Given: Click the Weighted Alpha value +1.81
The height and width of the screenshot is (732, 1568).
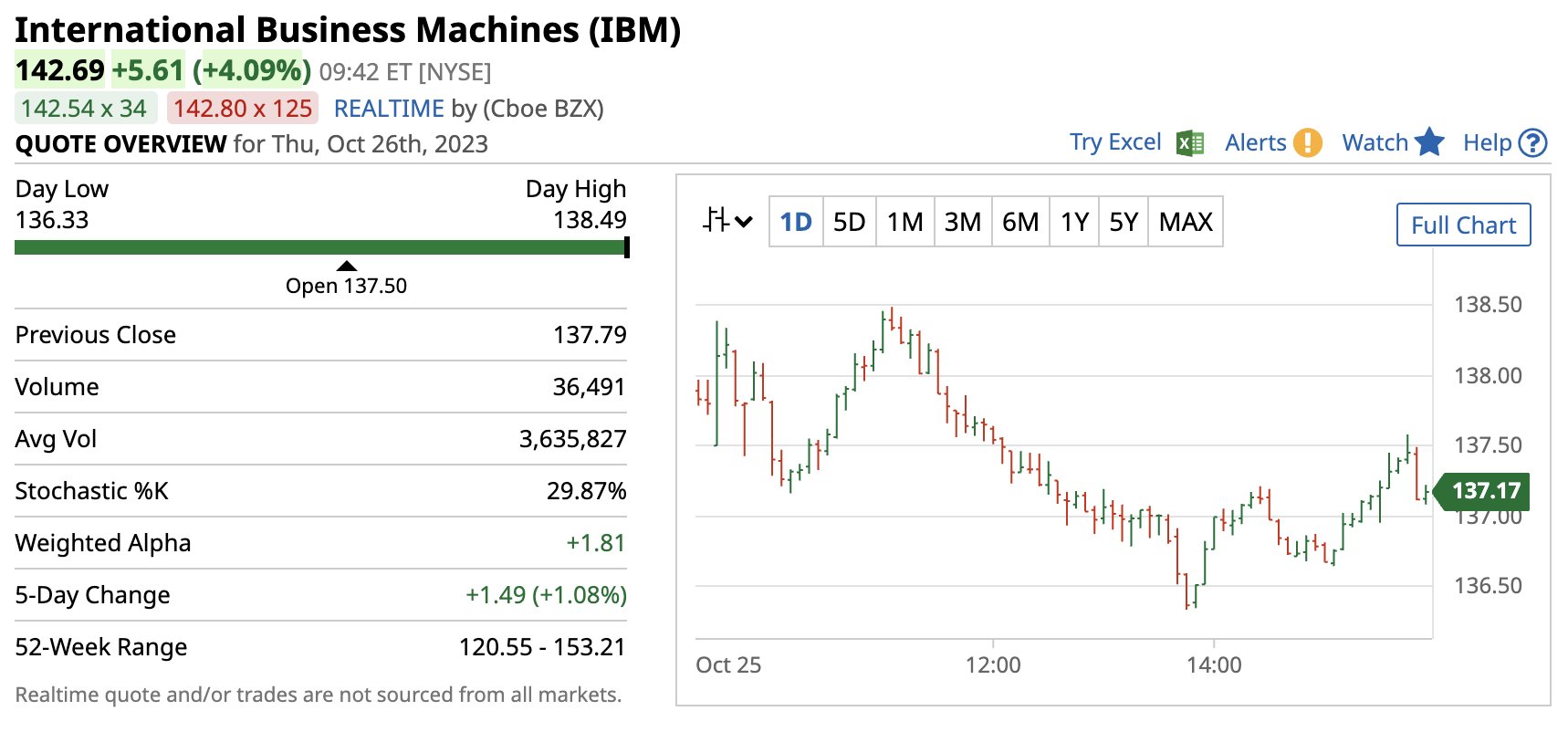Looking at the screenshot, I should click(596, 543).
